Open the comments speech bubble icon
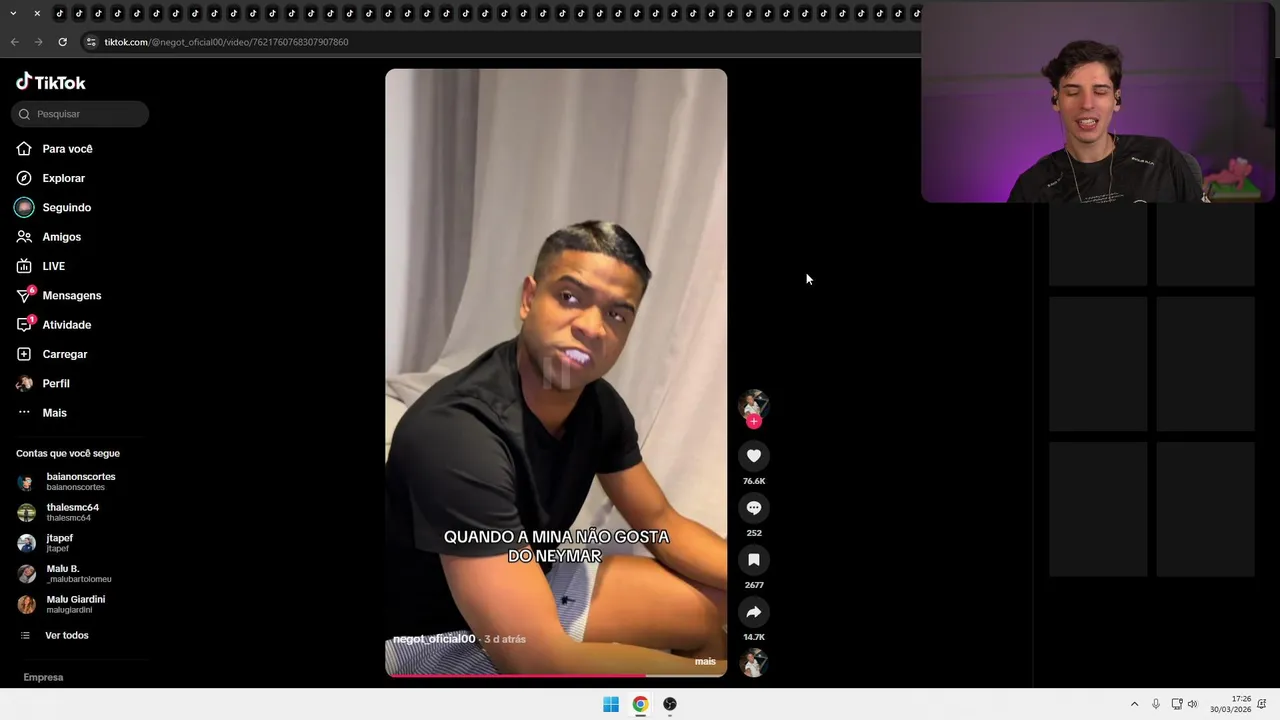 754,508
